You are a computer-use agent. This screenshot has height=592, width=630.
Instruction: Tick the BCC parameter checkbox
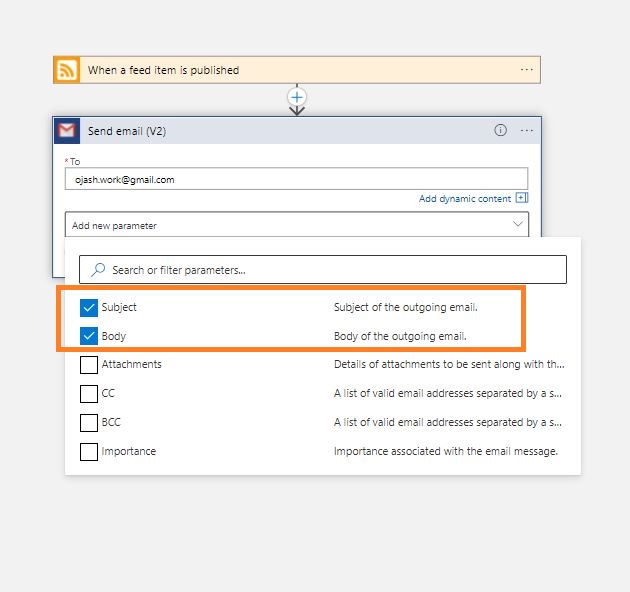(89, 423)
